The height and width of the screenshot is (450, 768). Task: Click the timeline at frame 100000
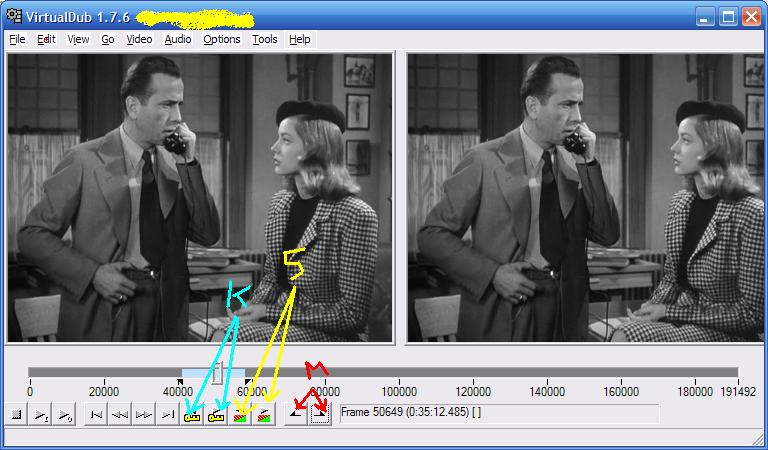click(x=399, y=373)
